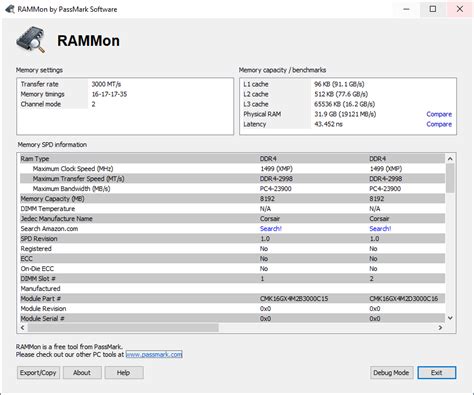Click the horizontal scroll right arrow
Viewport: 474px width, 395px height.
(x=440, y=328)
